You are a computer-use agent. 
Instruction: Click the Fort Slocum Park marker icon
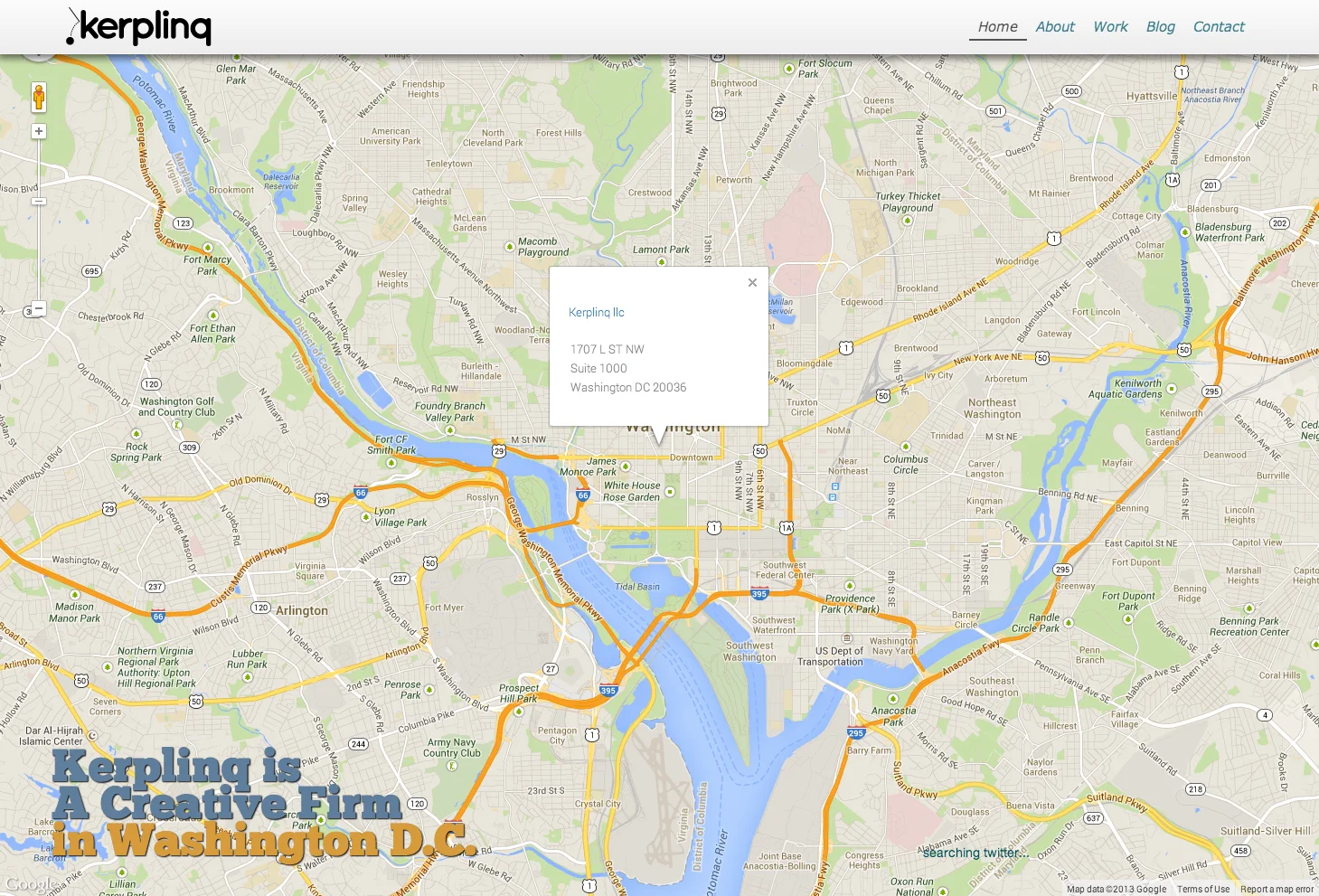[789, 65]
